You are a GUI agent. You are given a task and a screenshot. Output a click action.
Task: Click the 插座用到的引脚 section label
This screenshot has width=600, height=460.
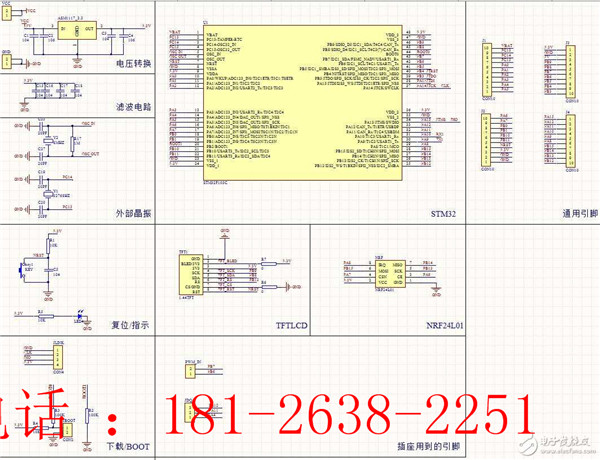429,446
